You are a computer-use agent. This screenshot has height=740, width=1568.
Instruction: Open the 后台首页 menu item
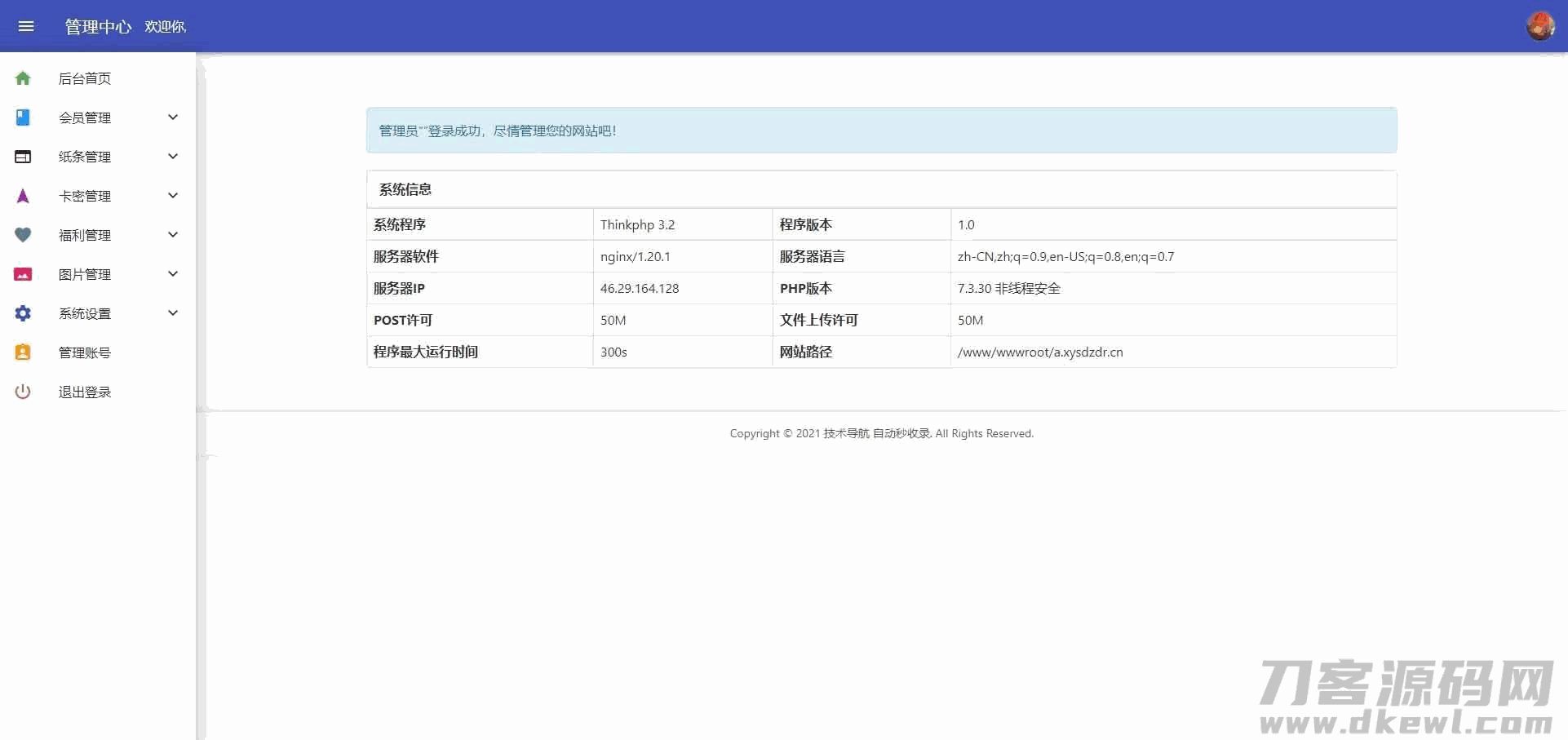tap(85, 78)
